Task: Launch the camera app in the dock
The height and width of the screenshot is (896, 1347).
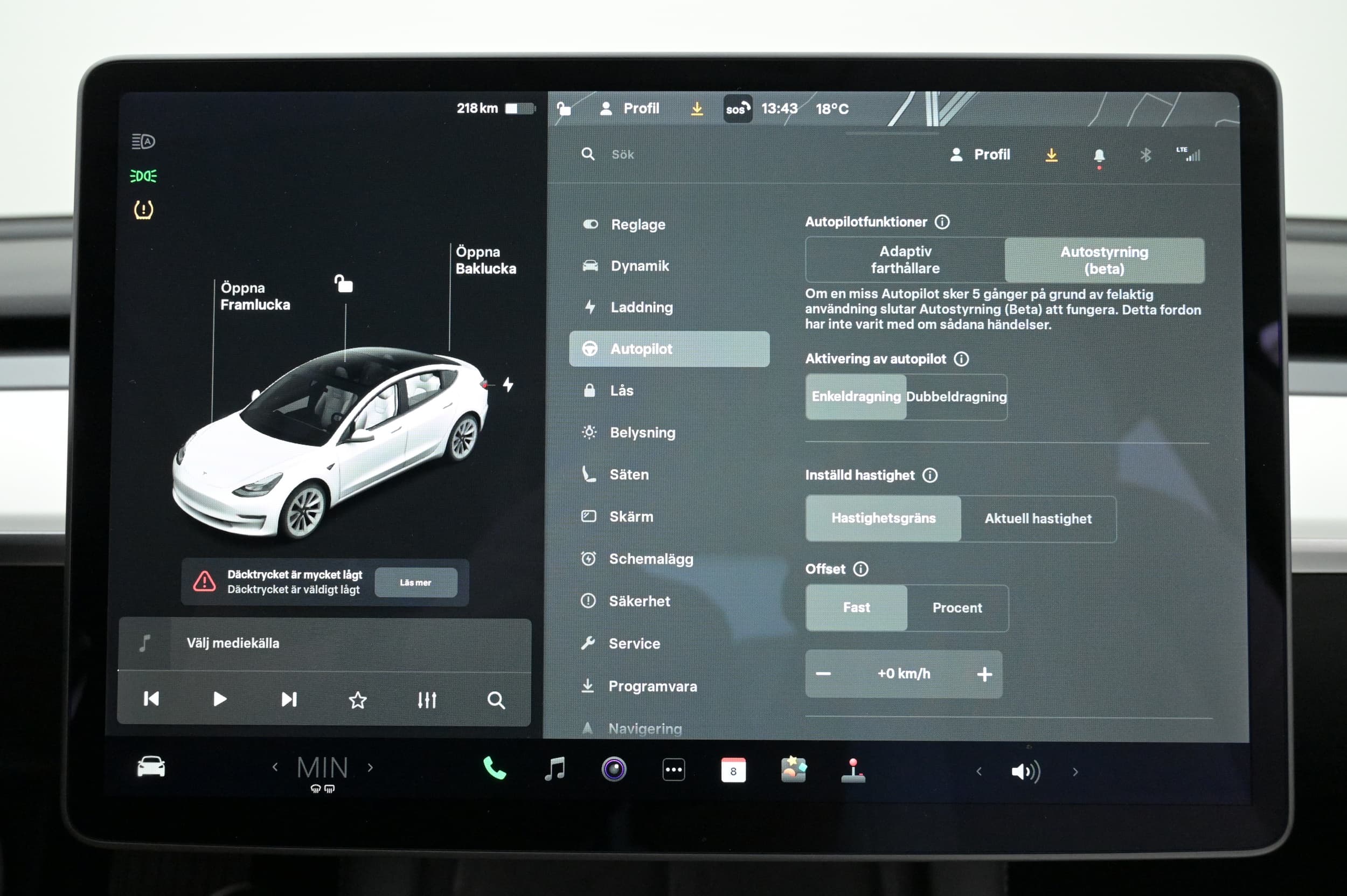Action: [x=614, y=770]
